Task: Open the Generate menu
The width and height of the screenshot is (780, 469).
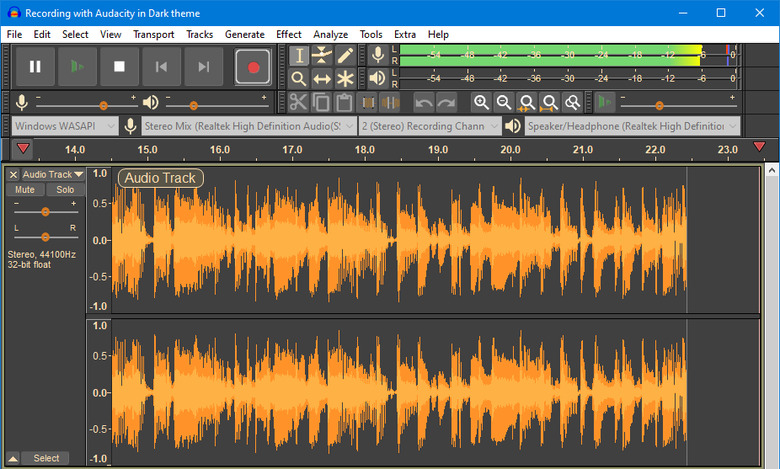Action: [x=244, y=34]
